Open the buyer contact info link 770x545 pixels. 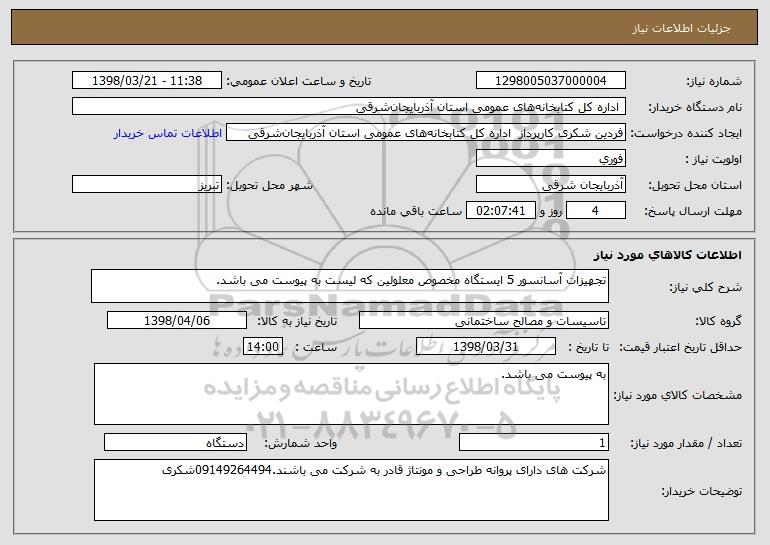tap(168, 133)
